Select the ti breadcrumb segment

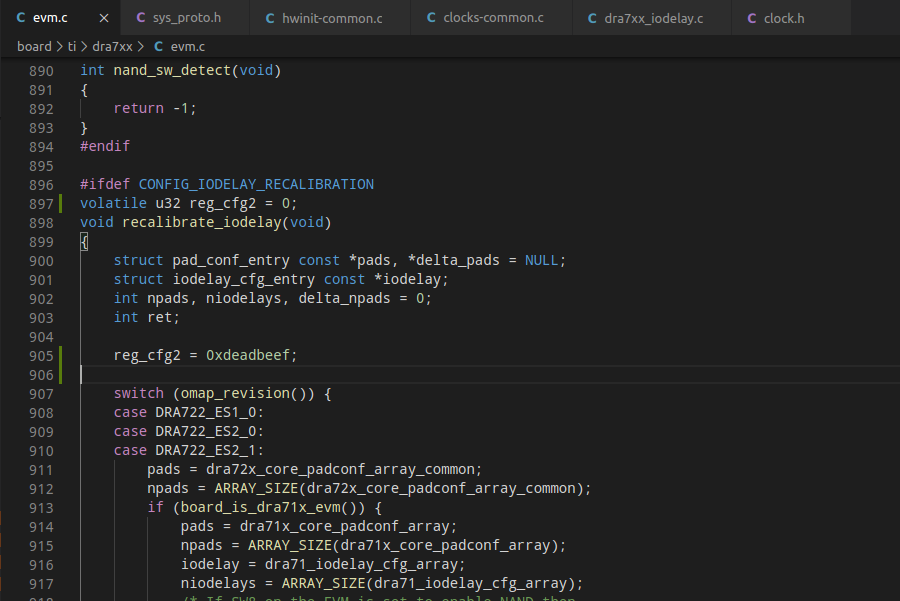point(72,46)
